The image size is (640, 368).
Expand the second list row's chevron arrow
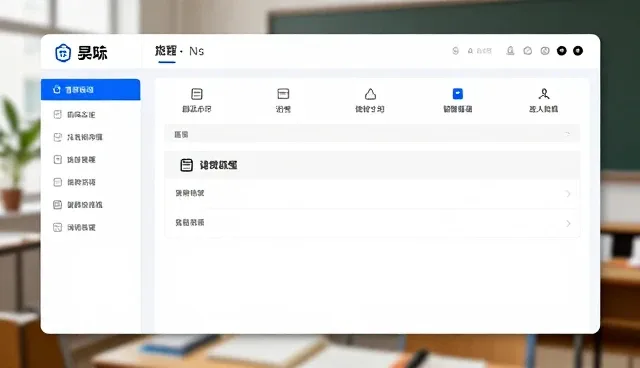(568, 223)
